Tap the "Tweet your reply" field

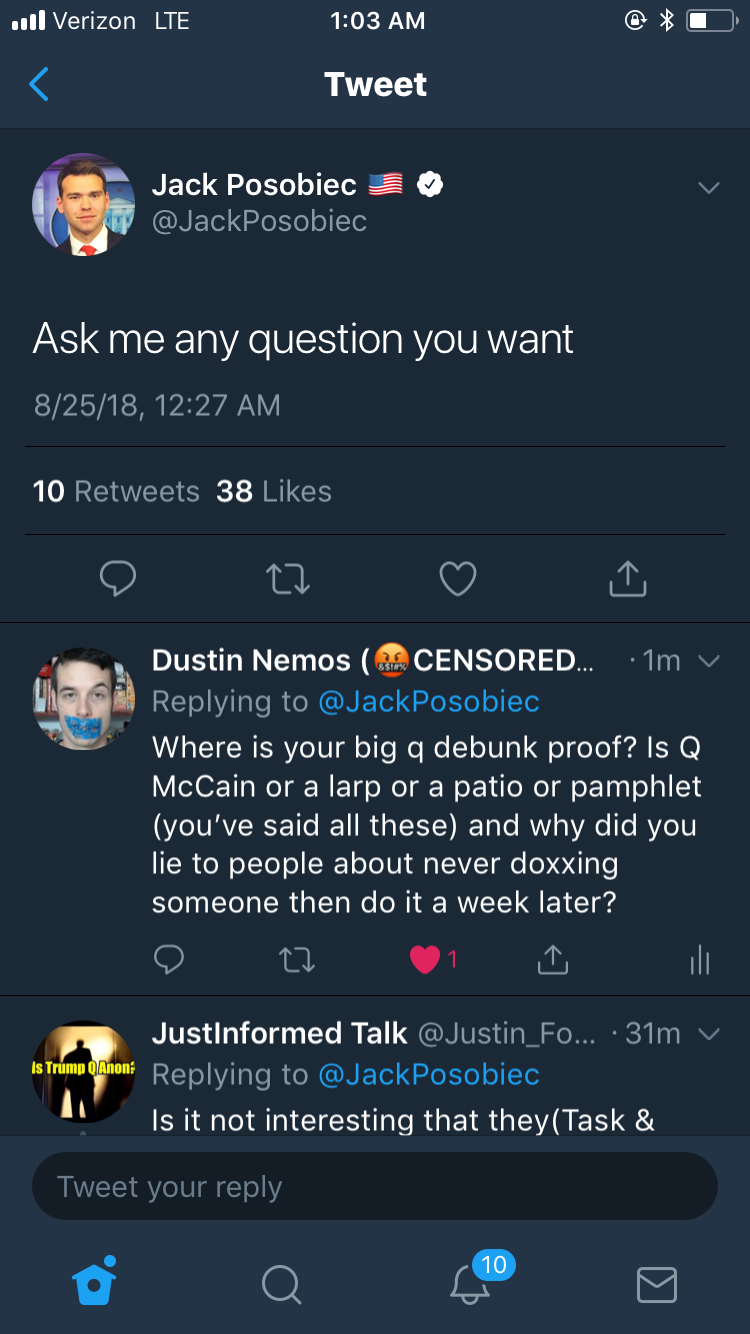click(x=375, y=1187)
